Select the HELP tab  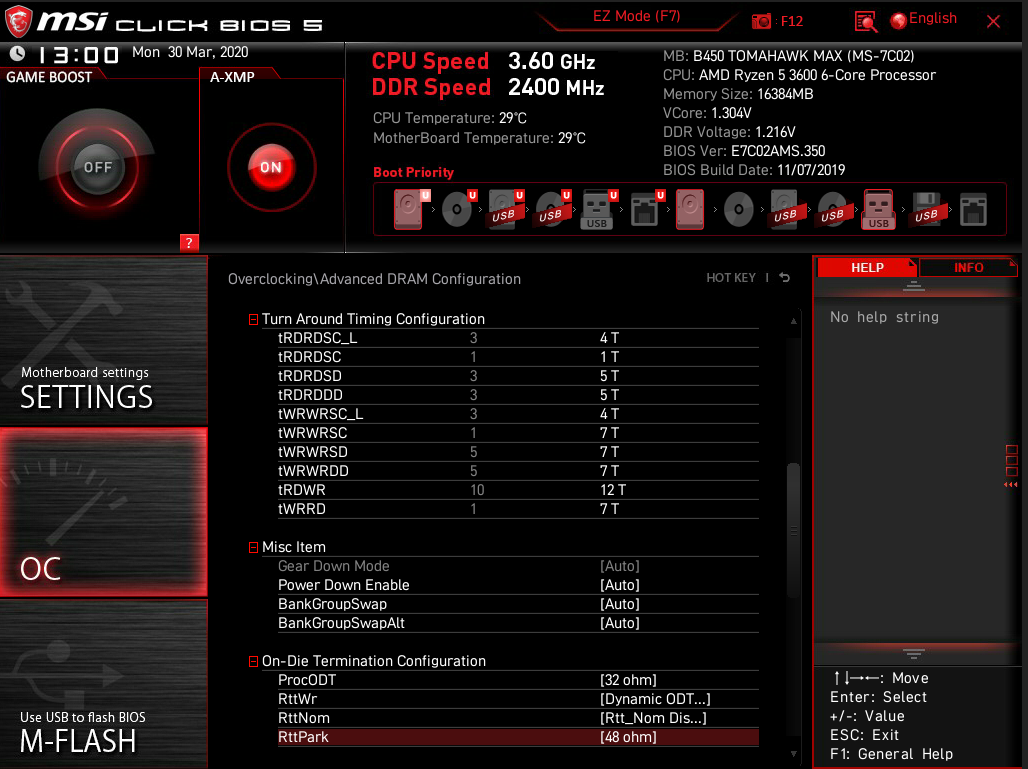click(x=867, y=267)
